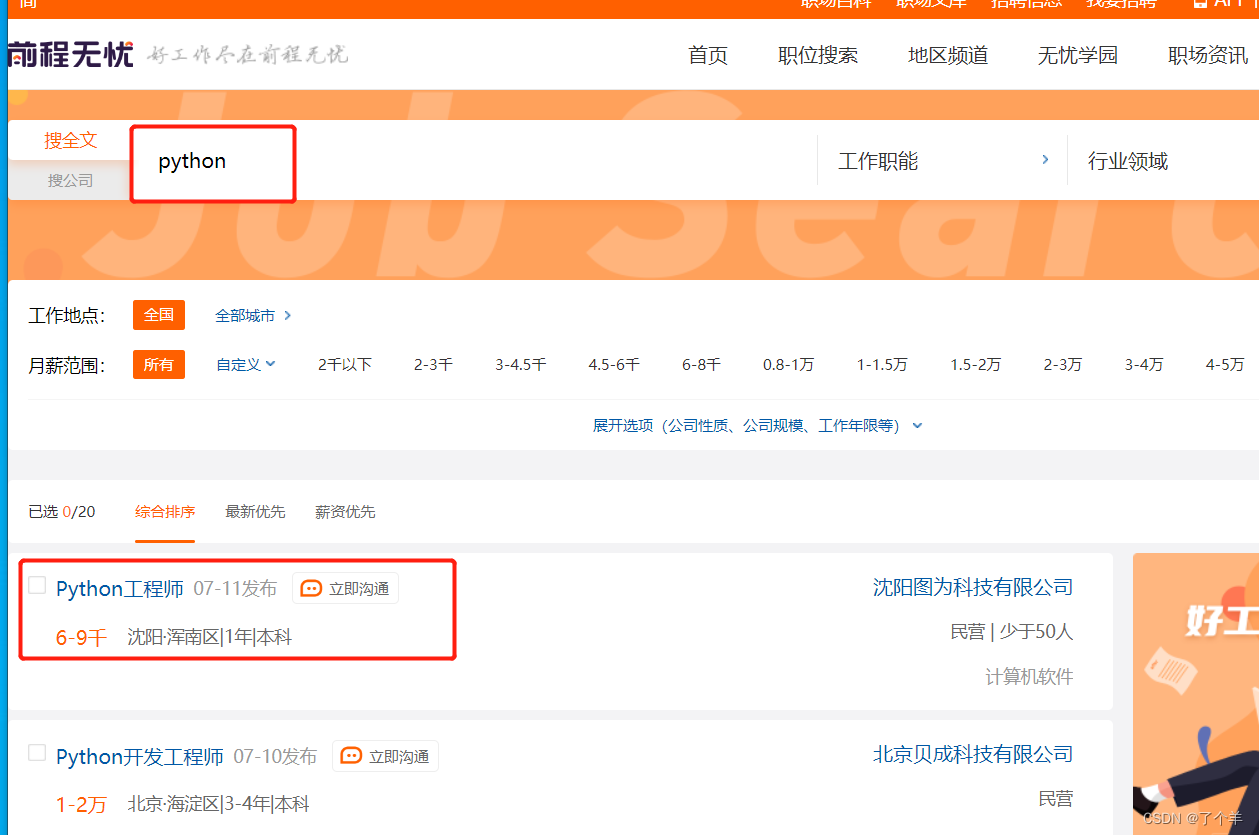Viewport: 1259px width, 835px height.
Task: Expand the 工作职能 selector
Action: (943, 161)
